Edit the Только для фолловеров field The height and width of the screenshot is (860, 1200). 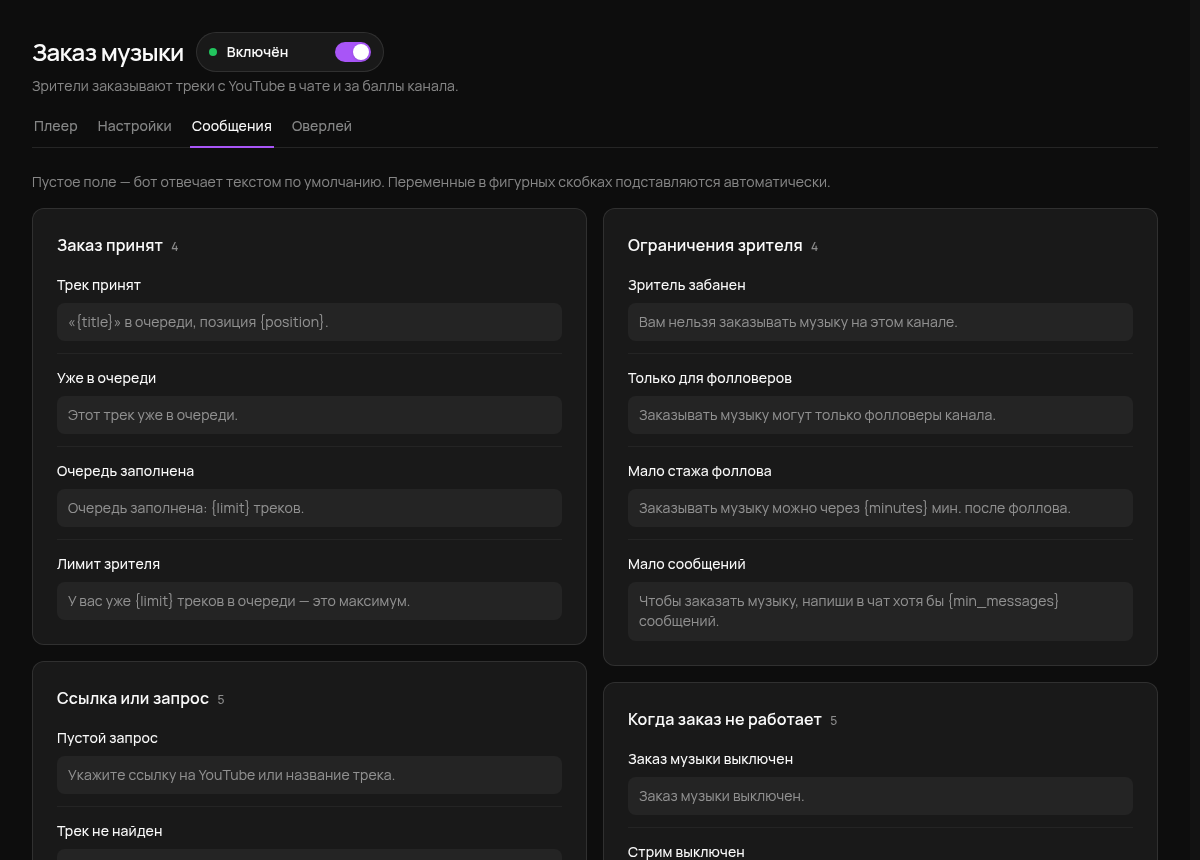pyautogui.click(x=880, y=415)
